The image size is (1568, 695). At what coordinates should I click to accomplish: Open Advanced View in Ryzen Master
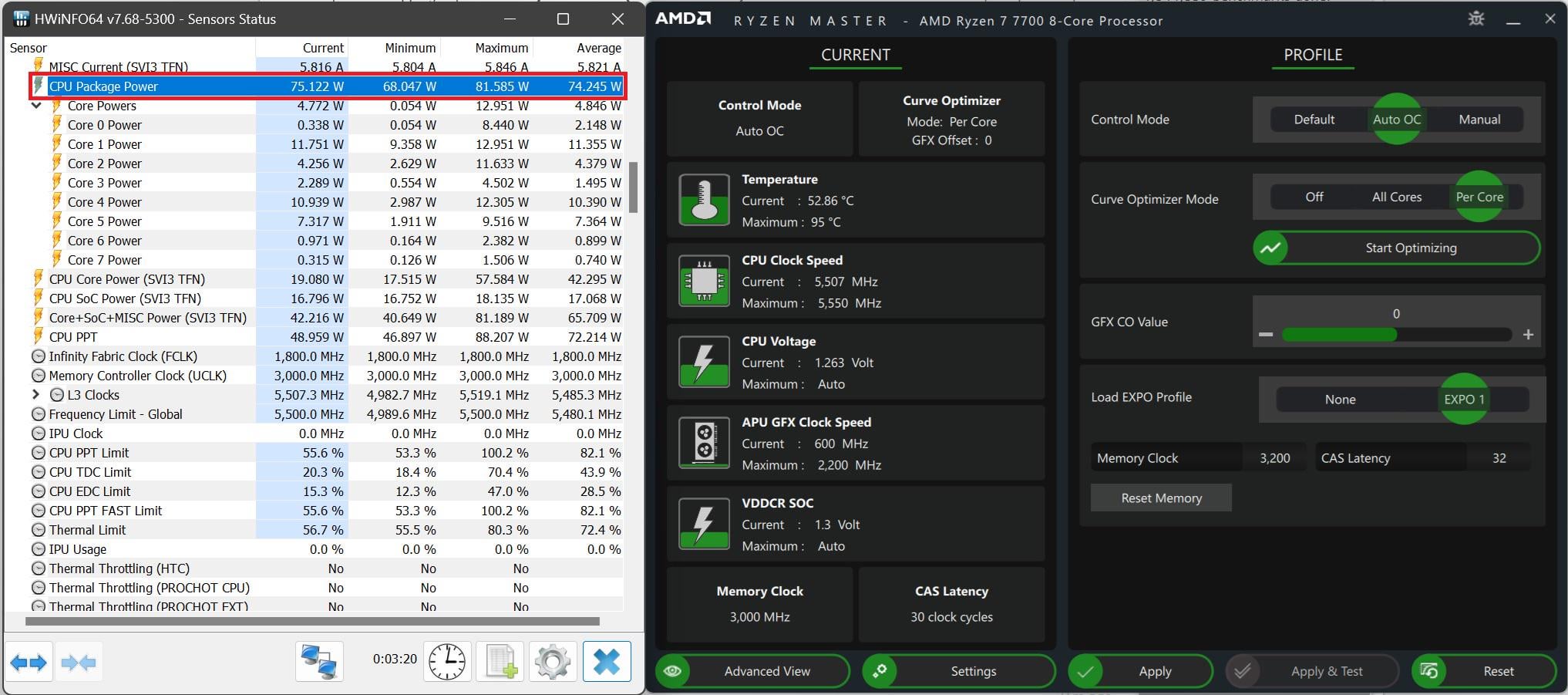[752, 671]
